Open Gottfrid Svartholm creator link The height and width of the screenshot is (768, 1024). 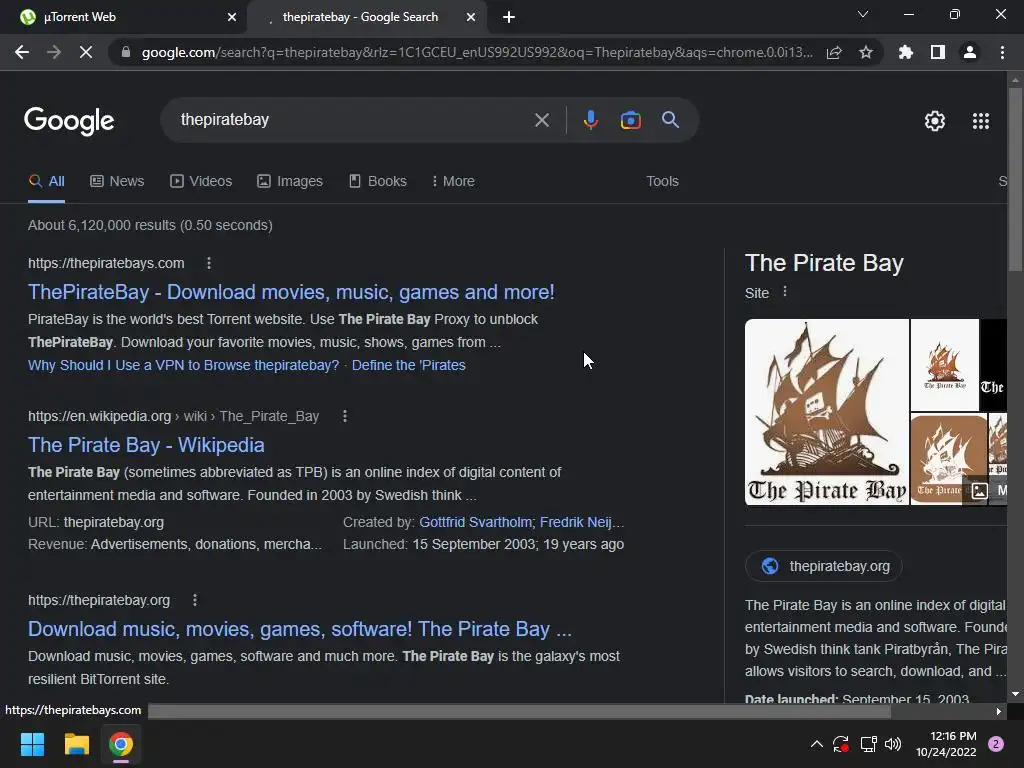475,522
